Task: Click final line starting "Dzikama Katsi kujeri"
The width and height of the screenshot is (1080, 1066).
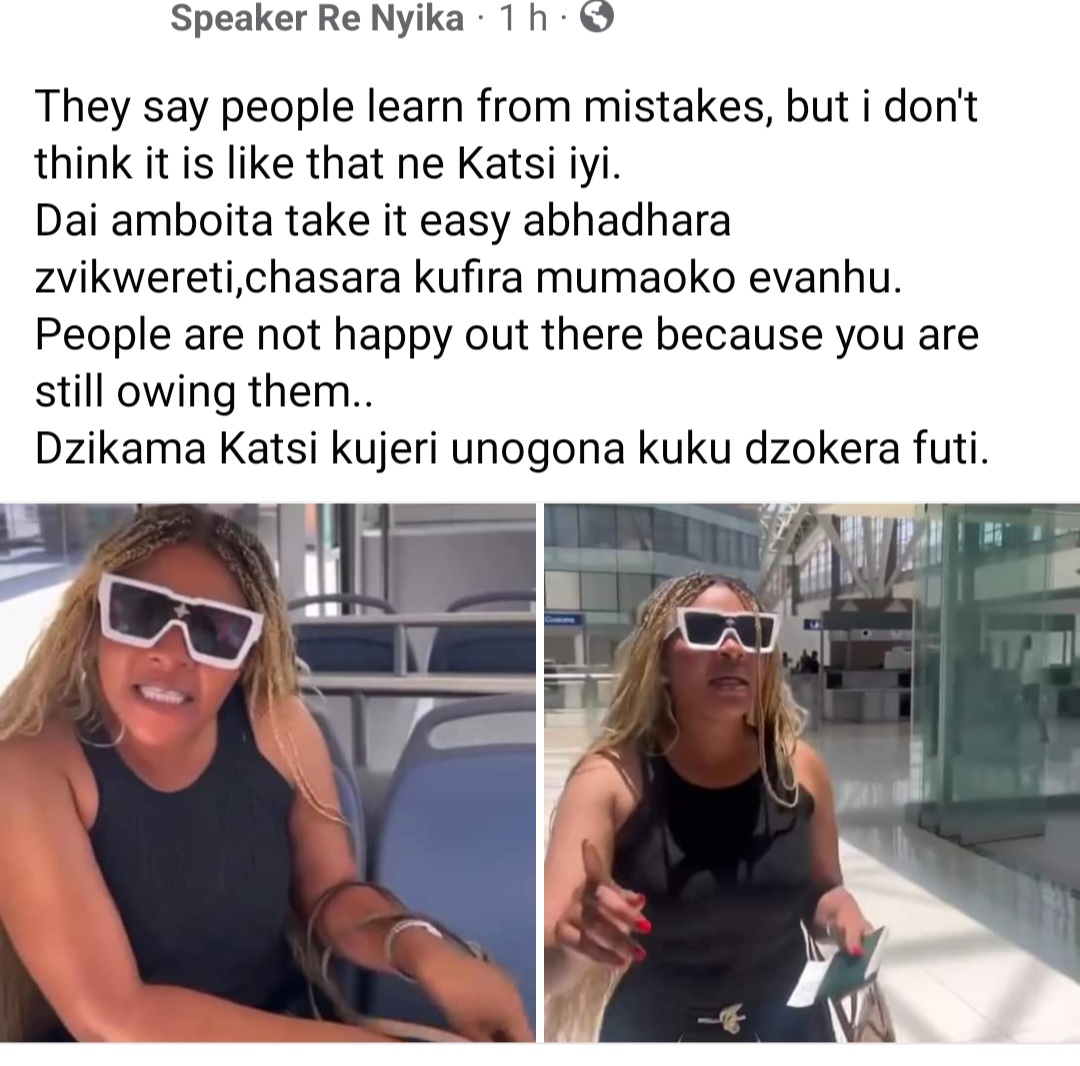Action: [x=512, y=449]
